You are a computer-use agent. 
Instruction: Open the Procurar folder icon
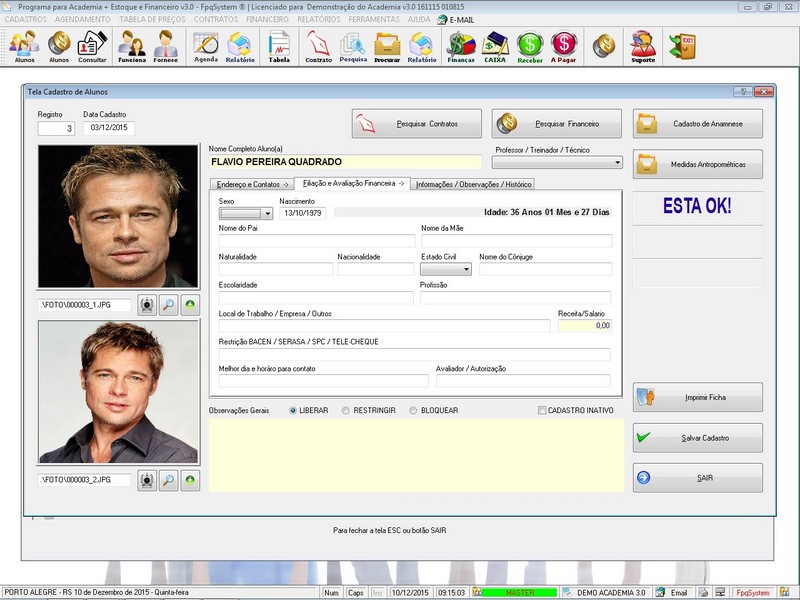[x=387, y=46]
